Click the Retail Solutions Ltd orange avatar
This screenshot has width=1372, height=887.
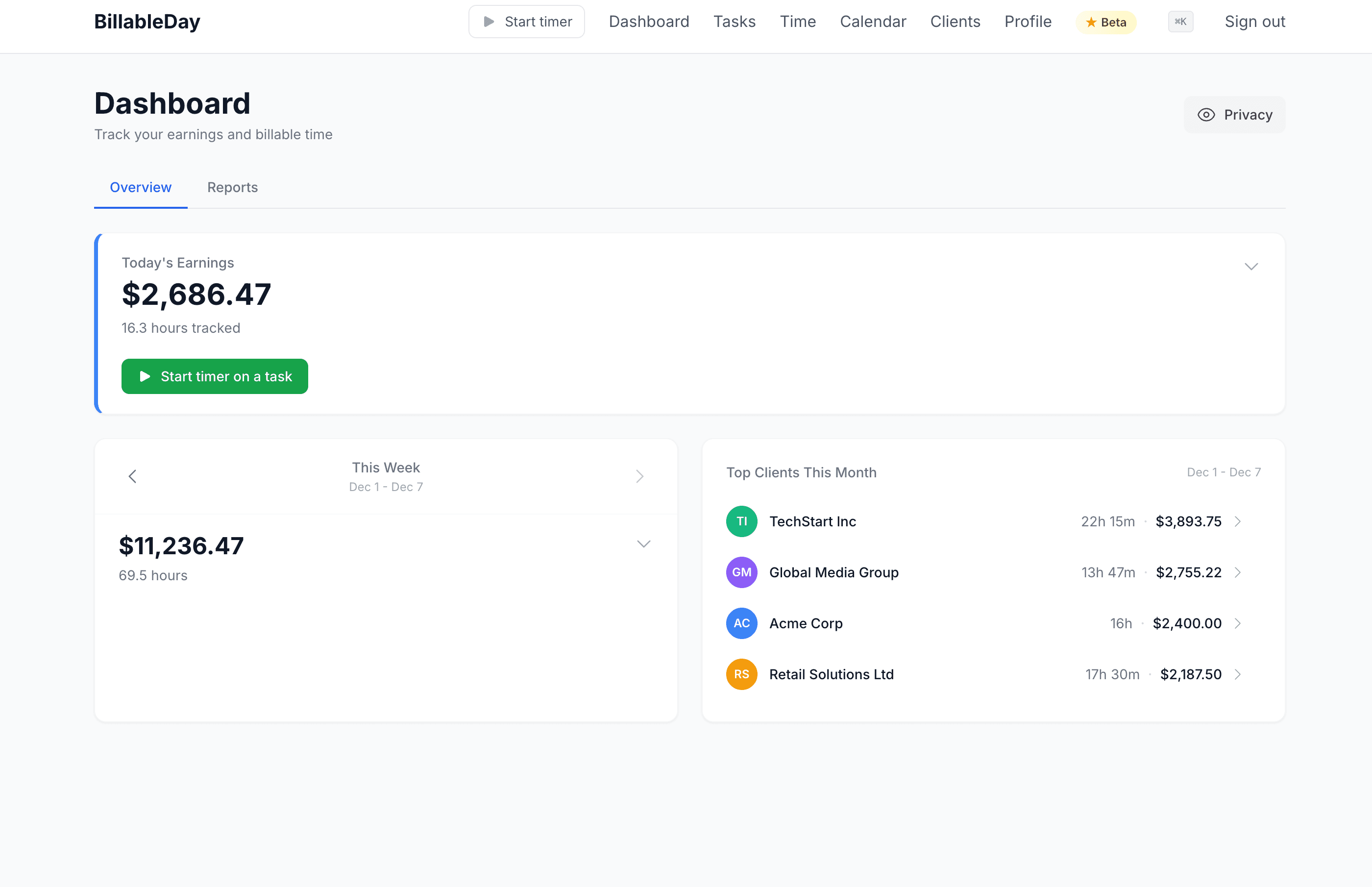[x=741, y=674]
